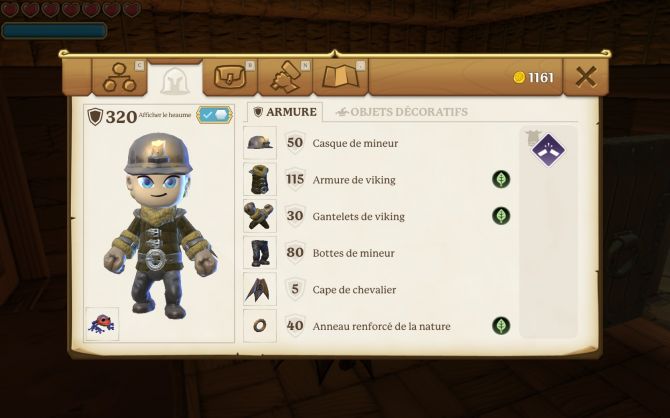Close the character panel with X
The image size is (670, 418).
tap(586, 77)
